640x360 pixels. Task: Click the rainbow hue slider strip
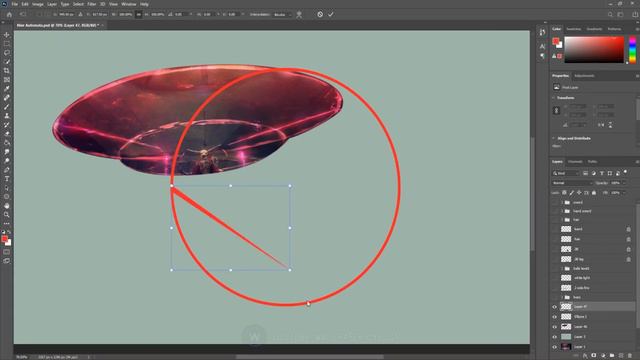pos(632,49)
